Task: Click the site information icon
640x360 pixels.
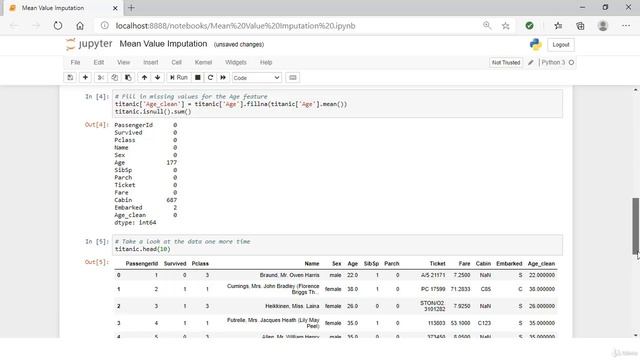Action: [x=105, y=26]
